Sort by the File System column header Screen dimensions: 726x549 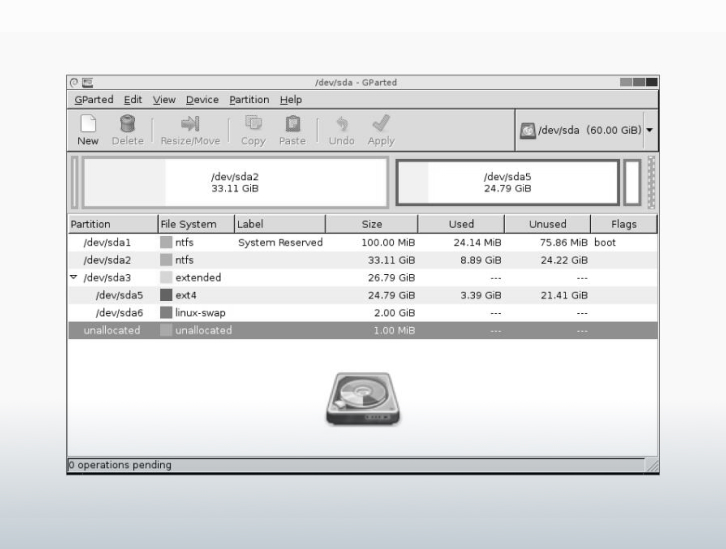coord(196,224)
